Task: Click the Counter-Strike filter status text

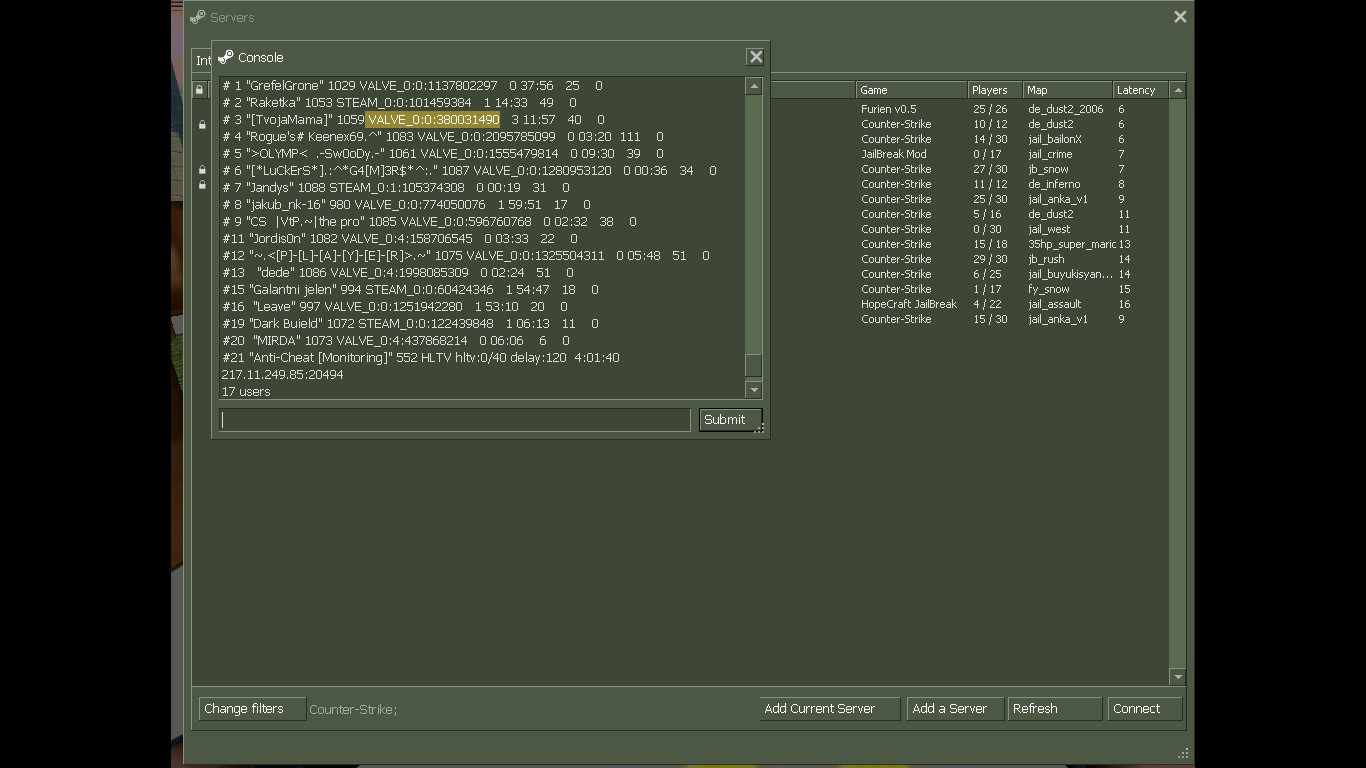Action: (353, 709)
